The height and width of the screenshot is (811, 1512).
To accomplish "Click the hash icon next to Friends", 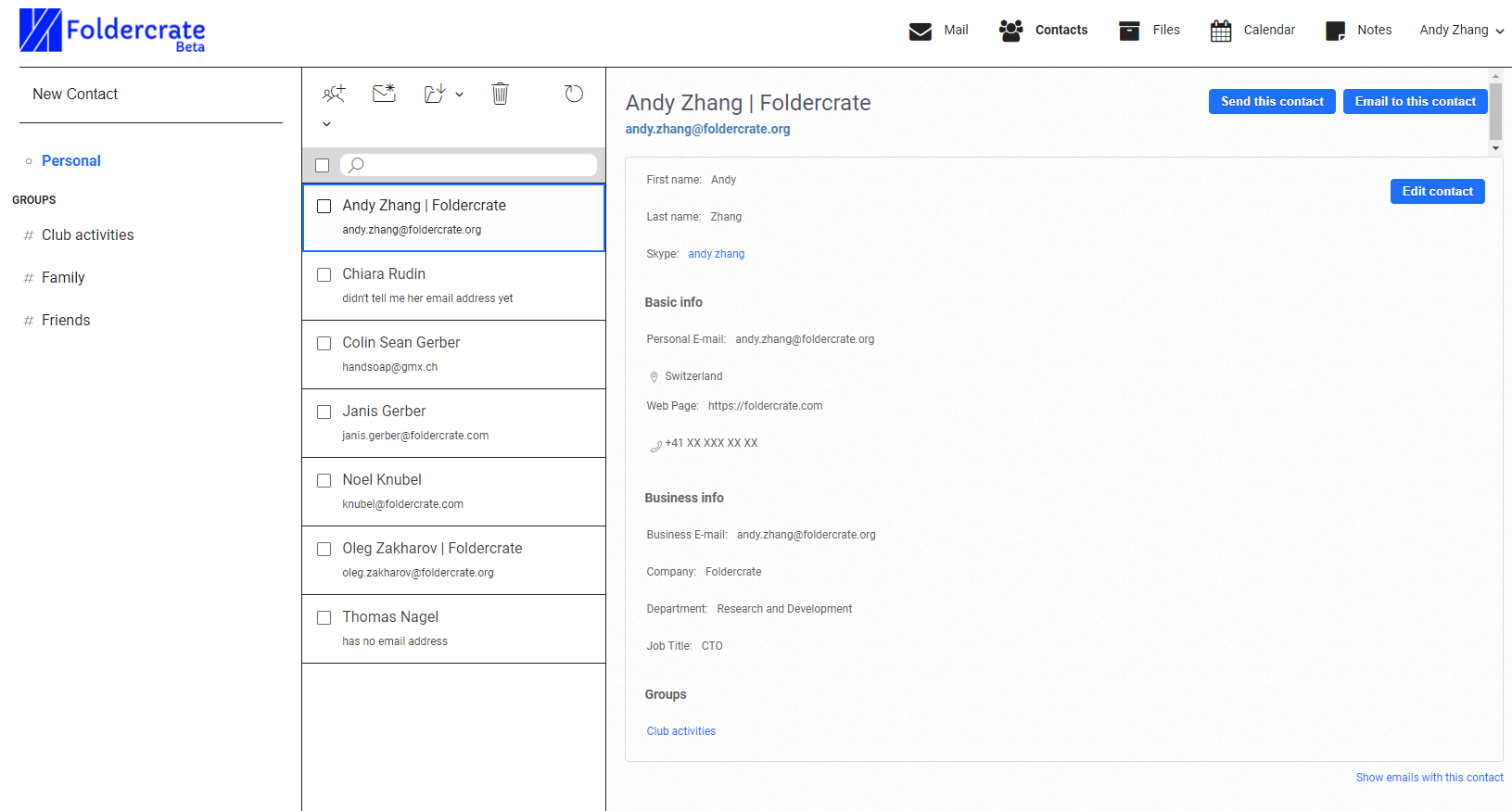I will point(29,321).
